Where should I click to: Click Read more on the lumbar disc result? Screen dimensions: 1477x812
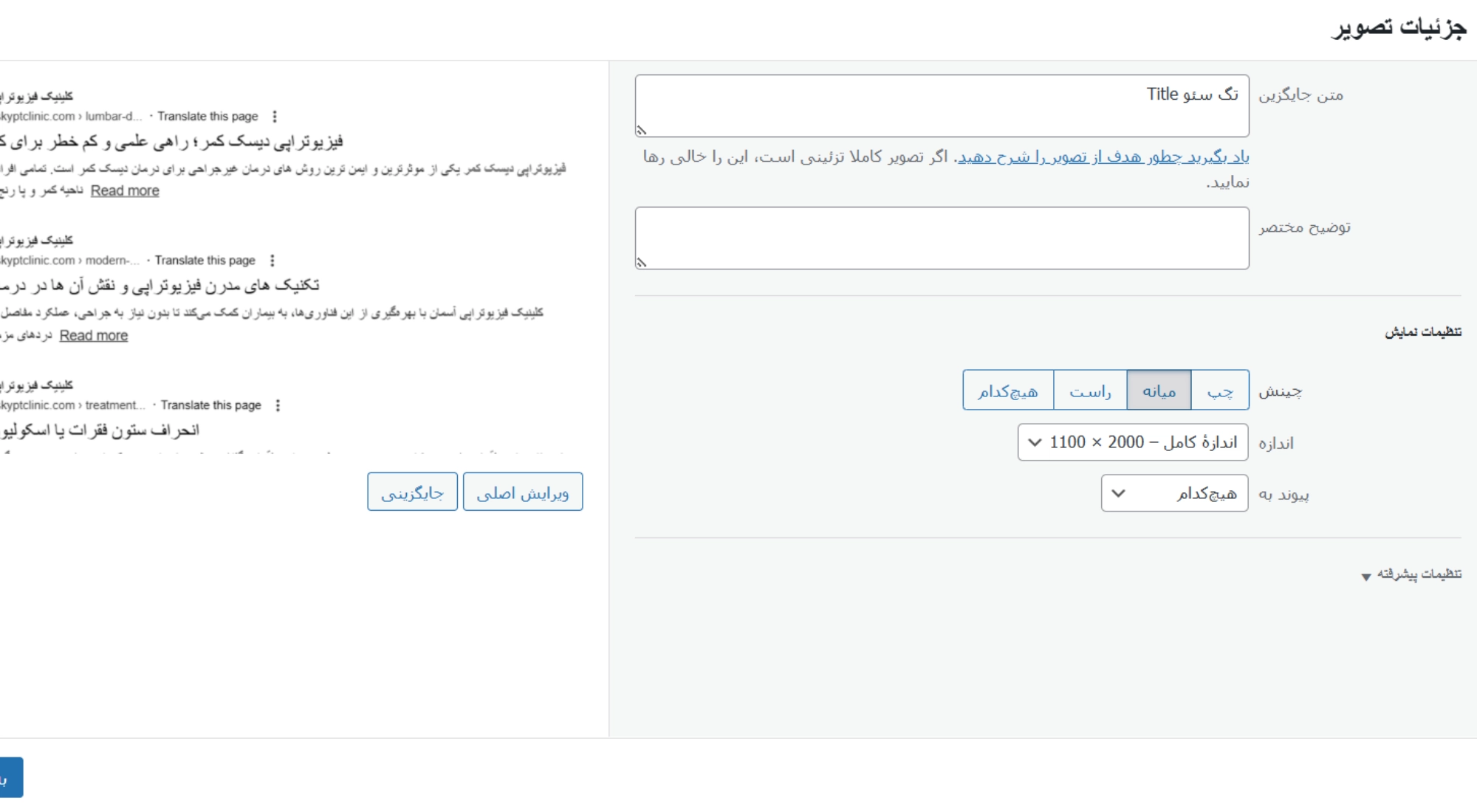click(124, 190)
